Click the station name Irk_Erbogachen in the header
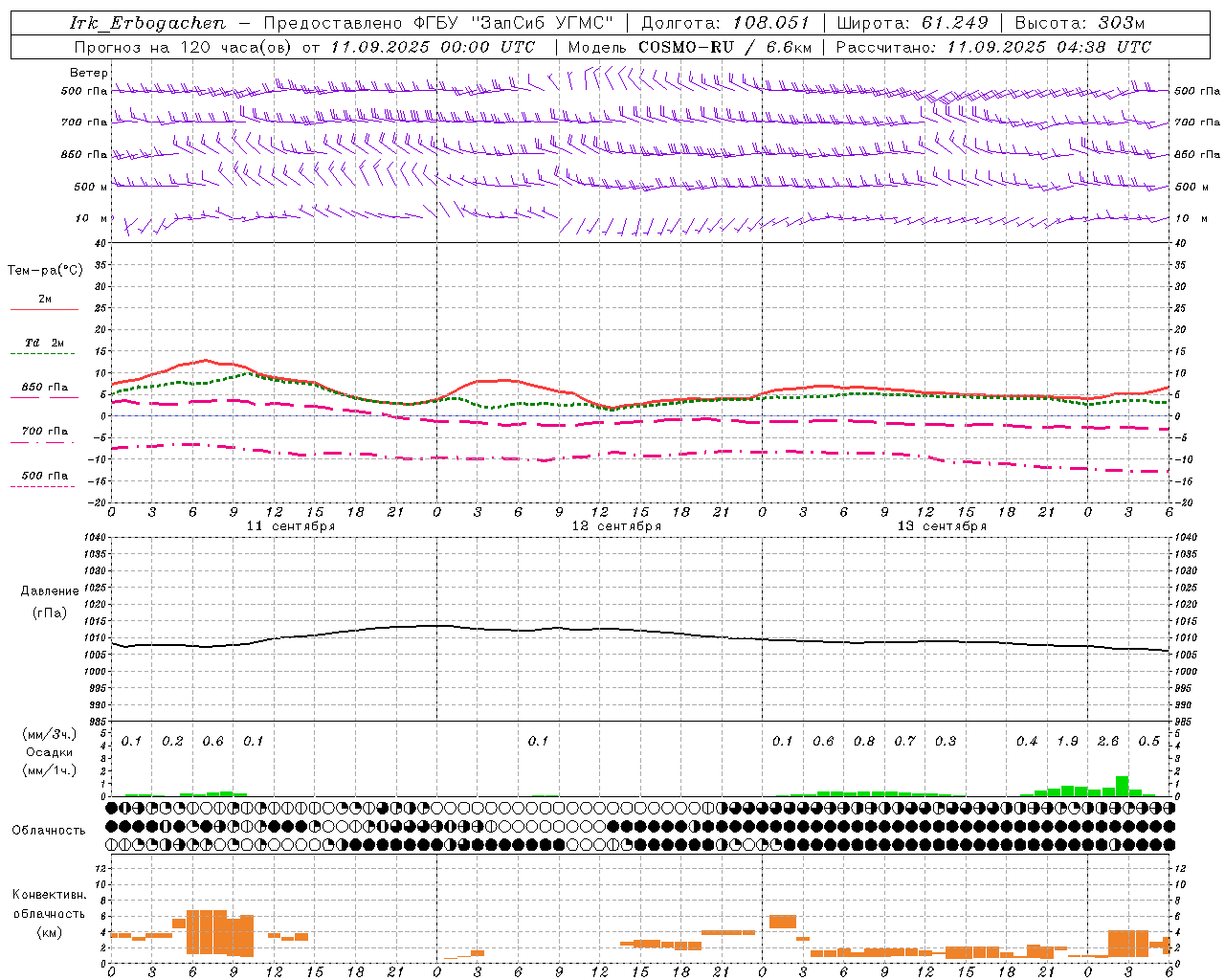 tap(148, 23)
